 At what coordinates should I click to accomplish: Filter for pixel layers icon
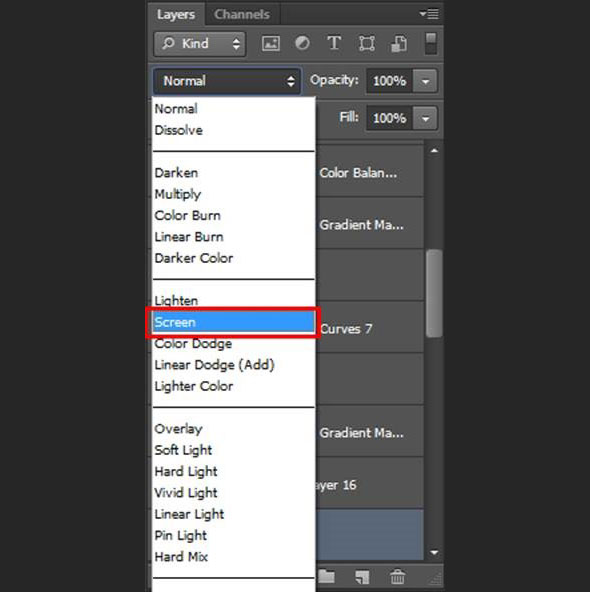coord(271,43)
